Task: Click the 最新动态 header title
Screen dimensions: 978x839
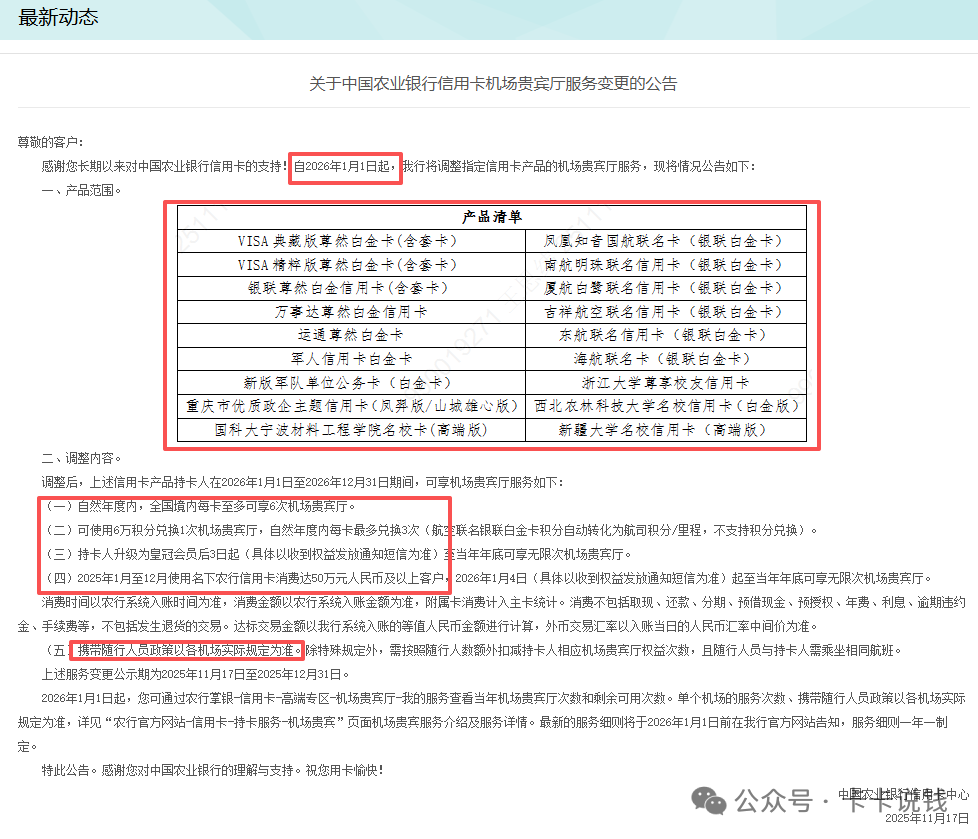Action: click(58, 17)
